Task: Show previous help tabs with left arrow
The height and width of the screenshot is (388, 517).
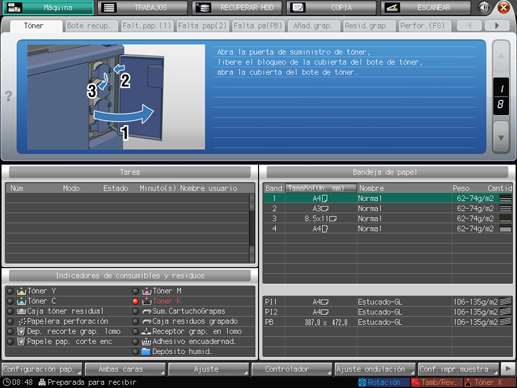Action: tap(469, 26)
